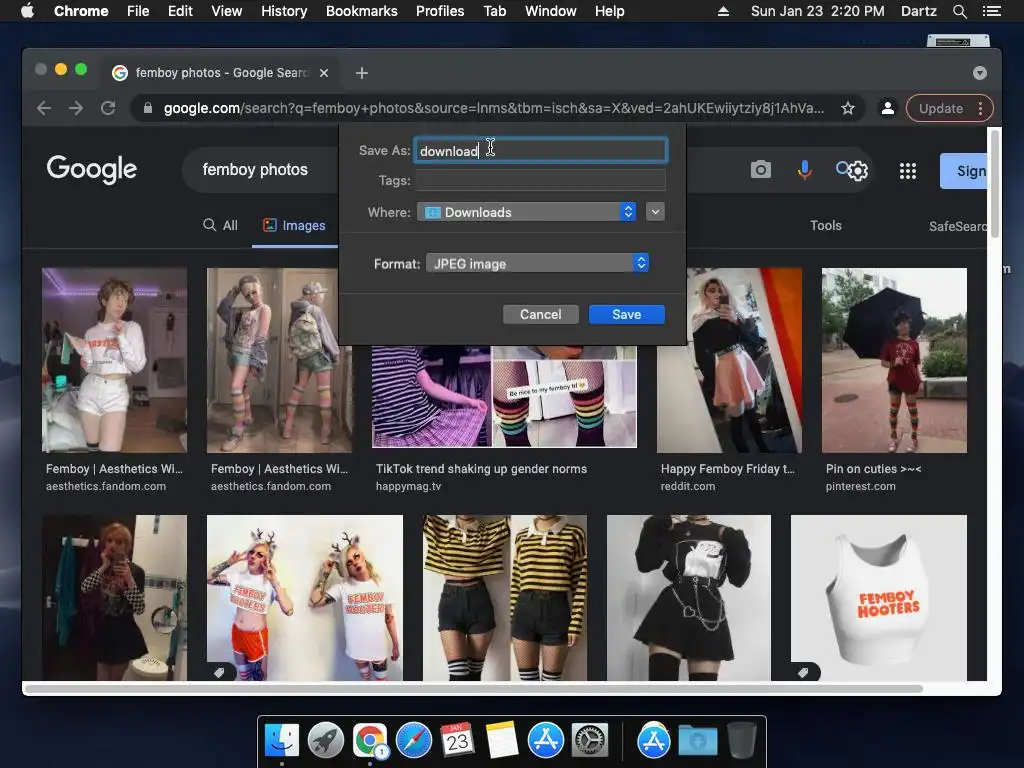Click the happymag.tv source link
Image resolution: width=1024 pixels, height=768 pixels.
408,487
